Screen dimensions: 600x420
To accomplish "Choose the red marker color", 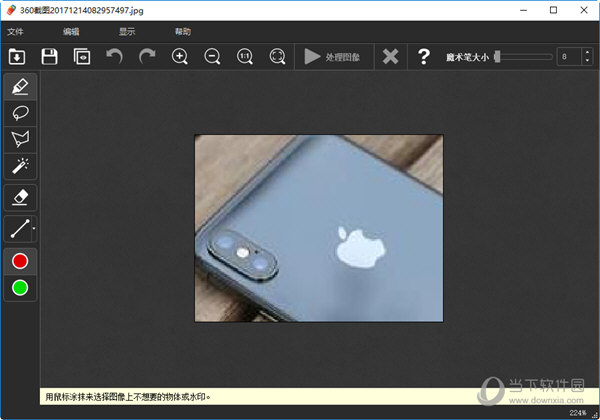I will (x=20, y=261).
